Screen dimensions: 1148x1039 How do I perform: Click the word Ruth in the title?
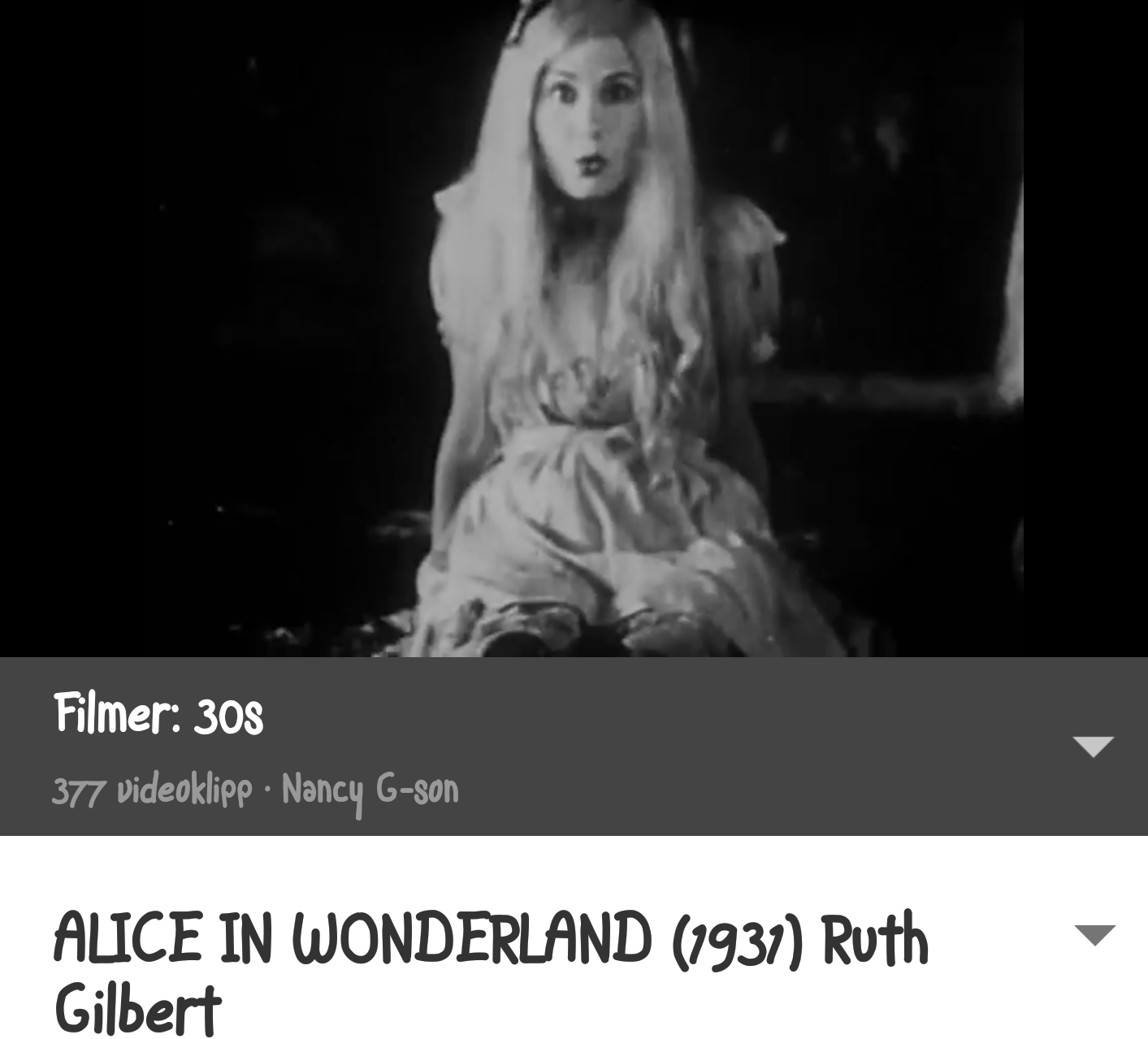pos(874,939)
